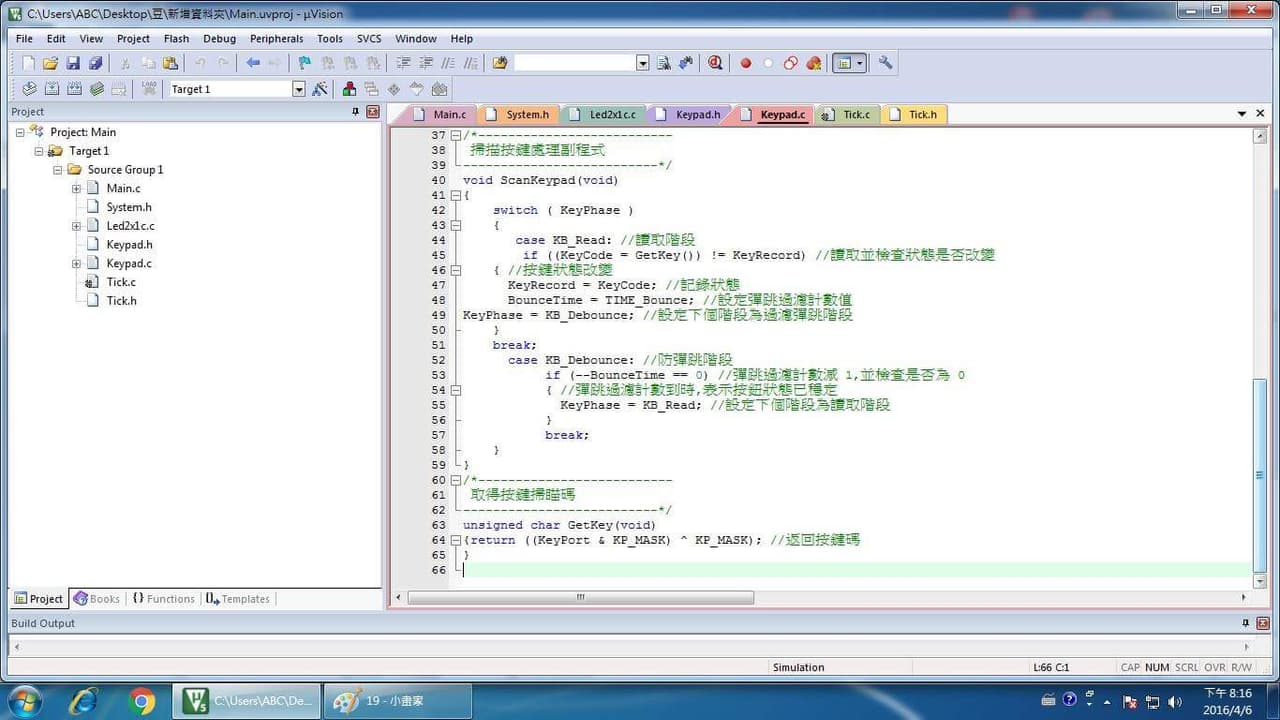
Task: Open the Configuration wrench icon
Action: point(885,63)
